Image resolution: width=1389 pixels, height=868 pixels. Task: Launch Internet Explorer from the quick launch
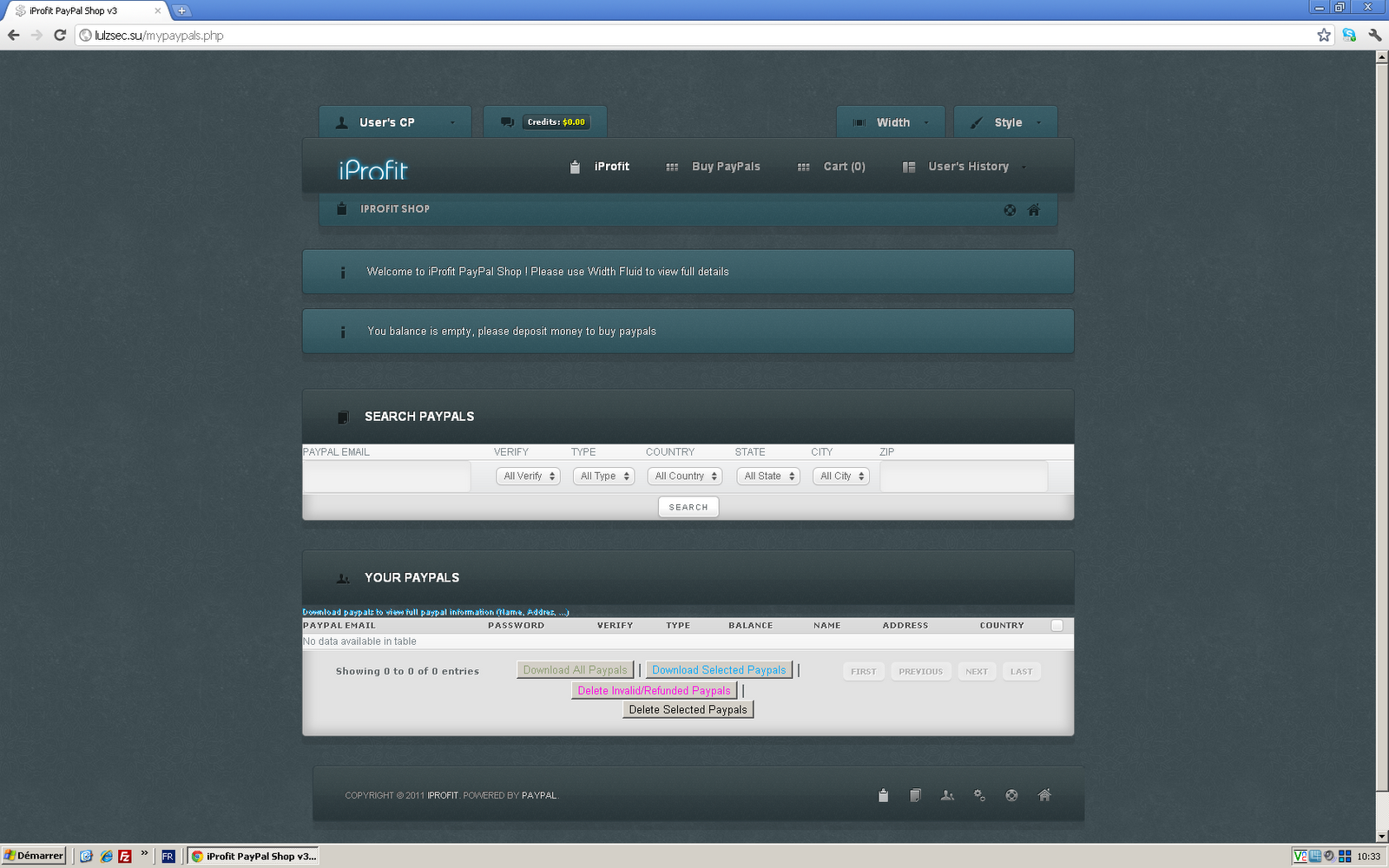click(x=106, y=856)
